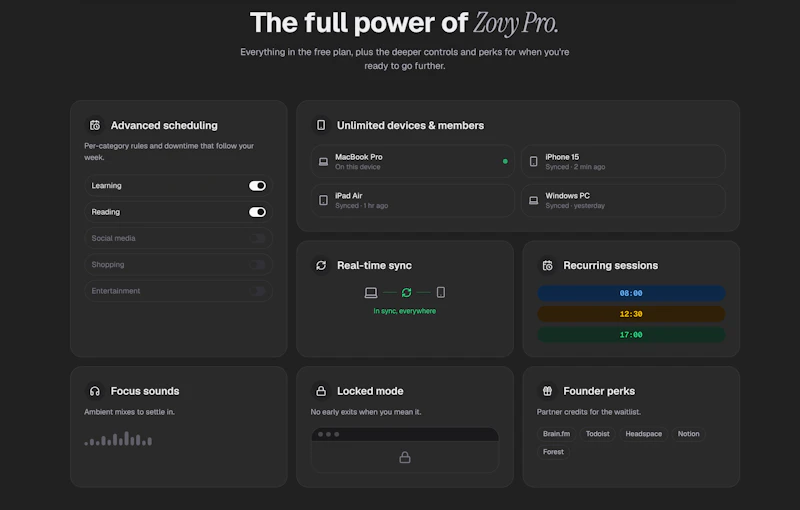Click the green online dot on MacBook Pro
The width and height of the screenshot is (800, 510).
pos(505,161)
